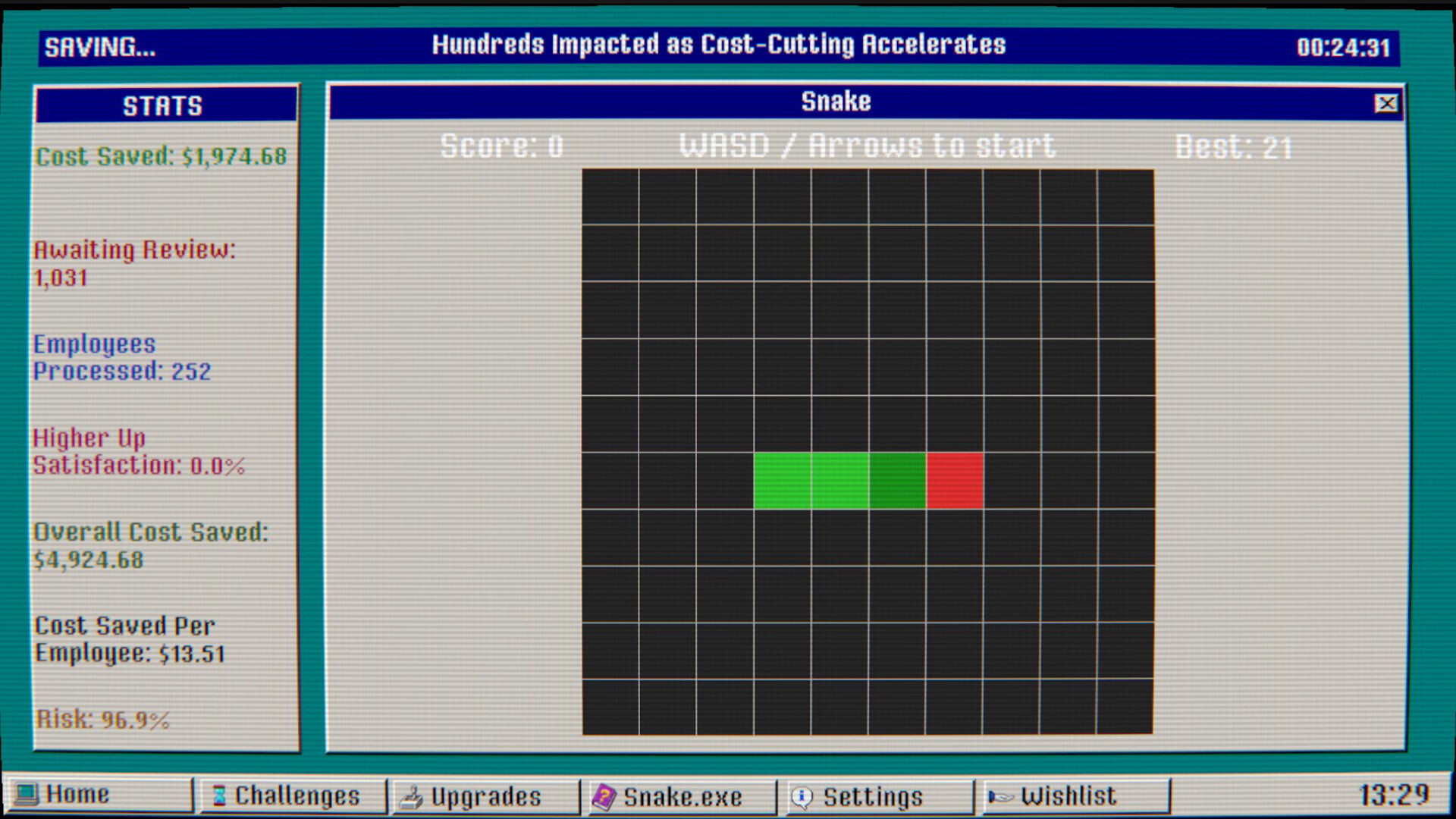Click the Wishlist icon in taskbar
Image resolution: width=1456 pixels, height=819 pixels.
coord(999,796)
